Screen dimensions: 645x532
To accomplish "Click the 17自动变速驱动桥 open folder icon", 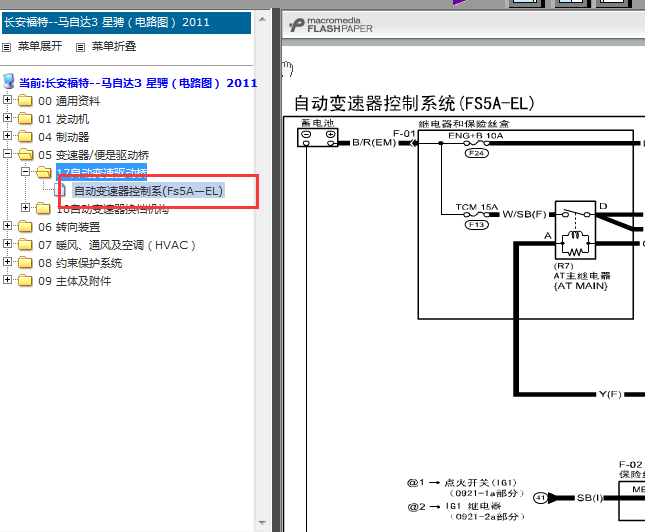I will (44, 172).
